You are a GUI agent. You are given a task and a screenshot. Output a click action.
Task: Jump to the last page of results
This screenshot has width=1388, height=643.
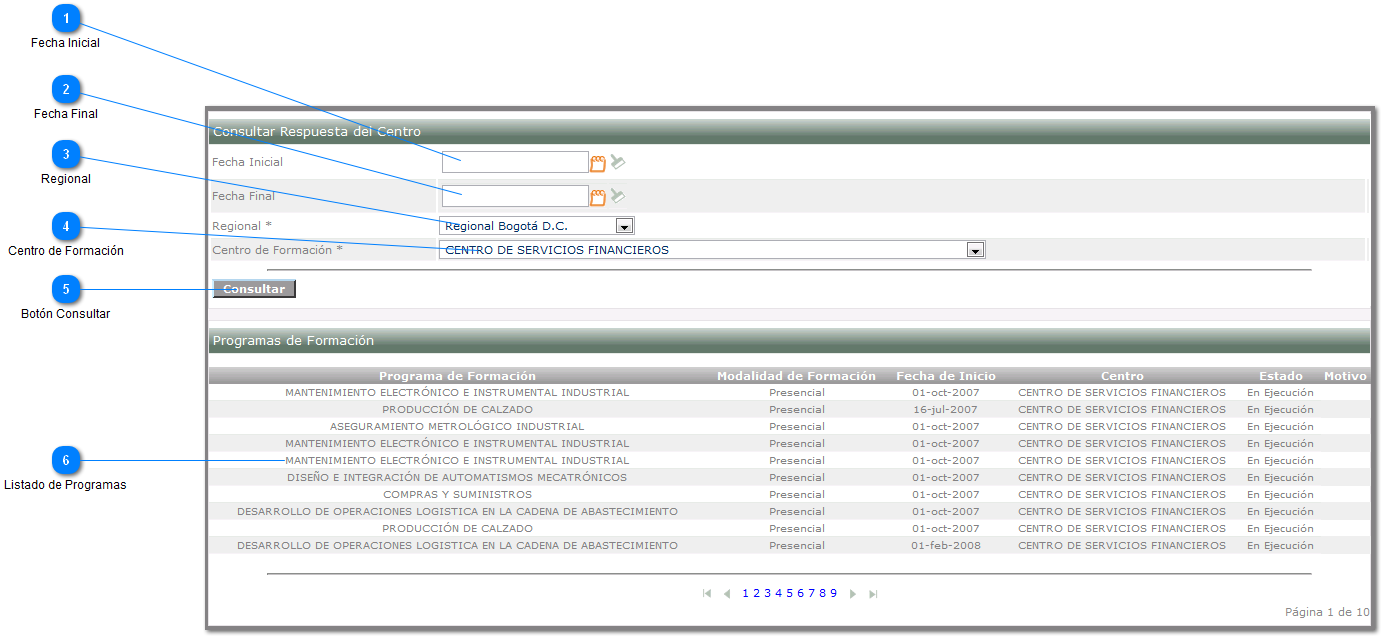(873, 594)
